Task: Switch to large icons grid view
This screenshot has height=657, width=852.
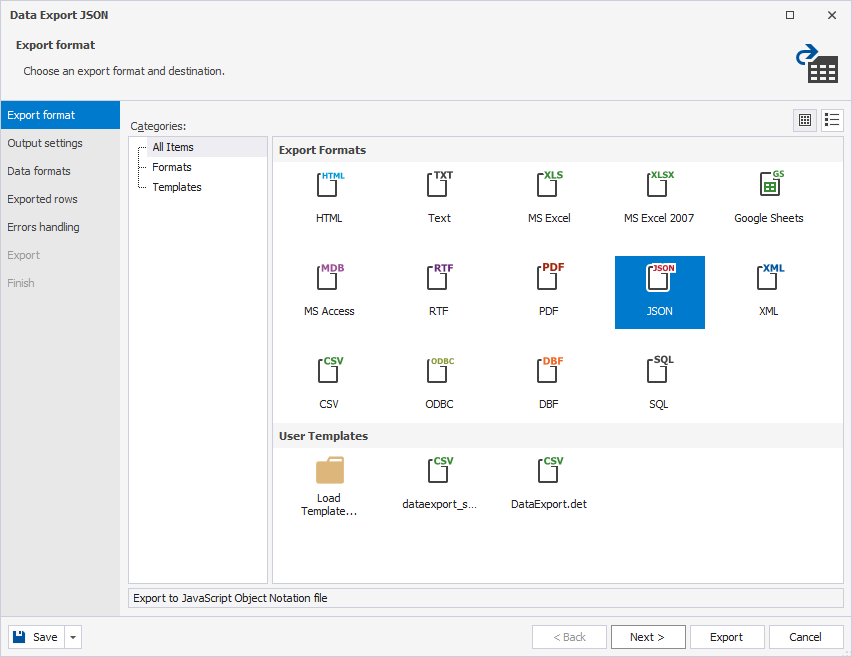Action: tap(805, 120)
